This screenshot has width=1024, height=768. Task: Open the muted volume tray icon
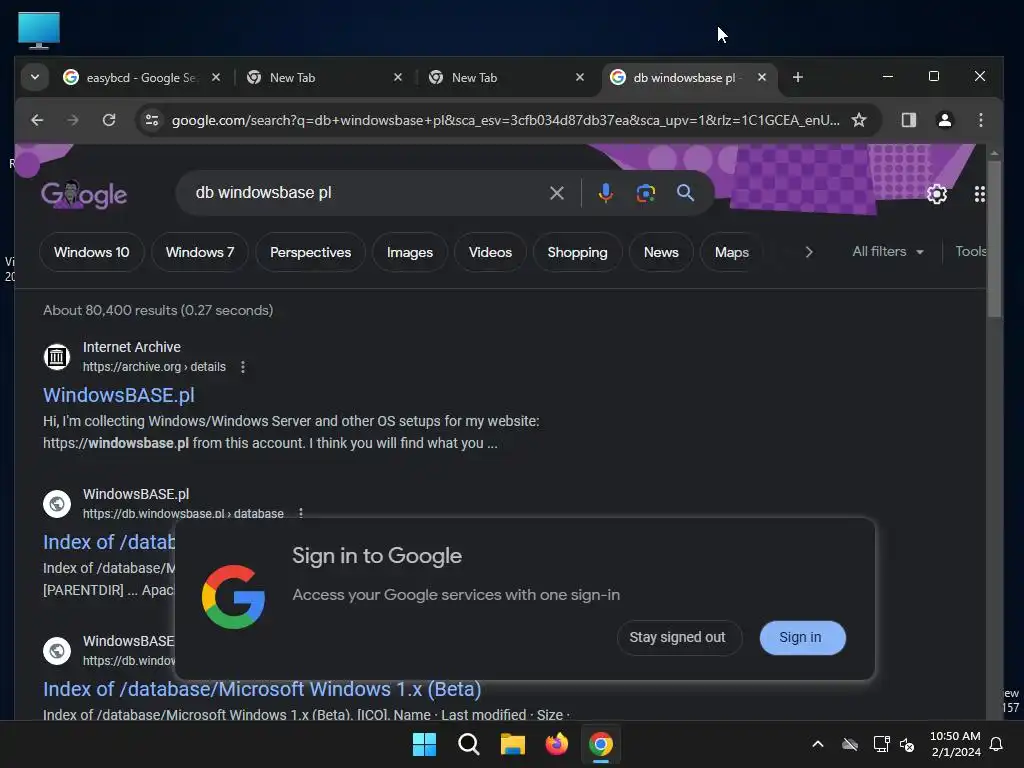pos(907,744)
